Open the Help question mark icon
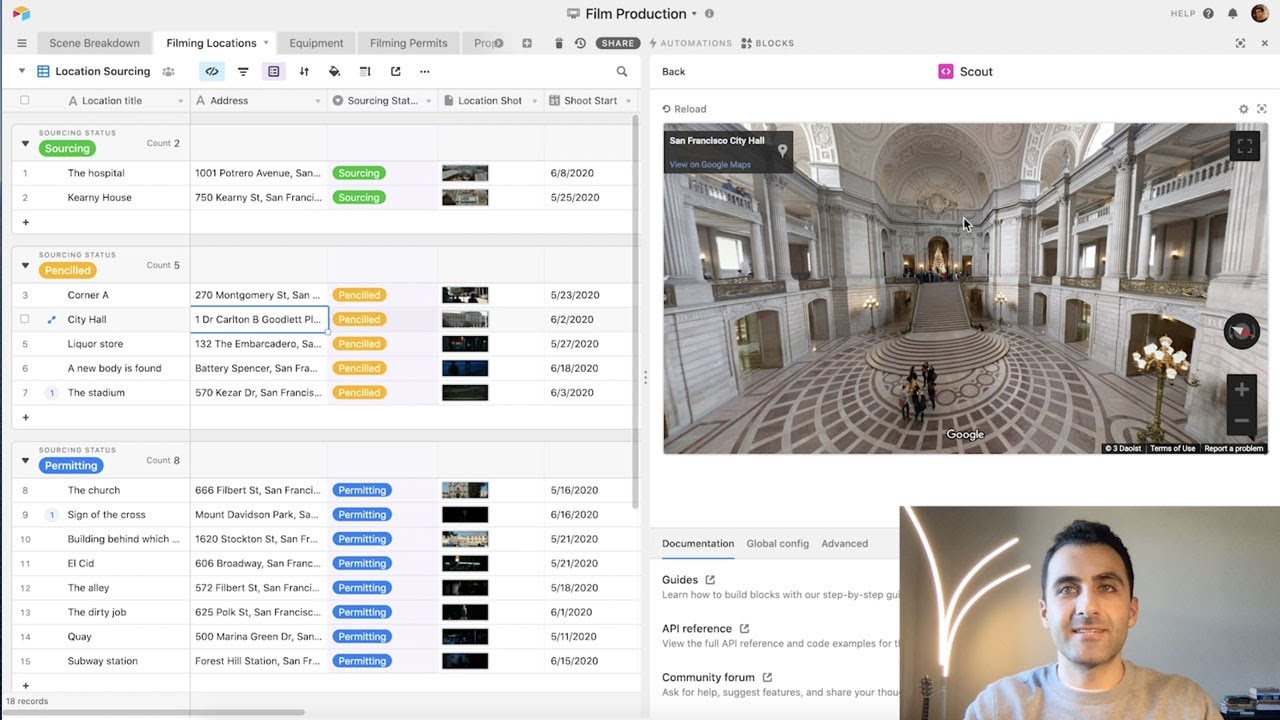Viewport: 1280px width, 720px height. (1208, 14)
